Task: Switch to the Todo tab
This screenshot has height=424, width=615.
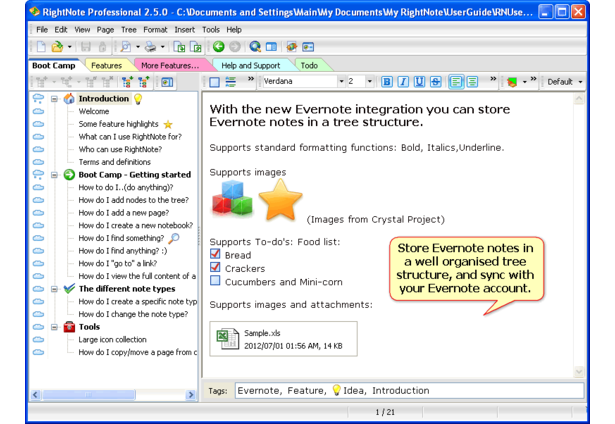Action: [x=309, y=66]
